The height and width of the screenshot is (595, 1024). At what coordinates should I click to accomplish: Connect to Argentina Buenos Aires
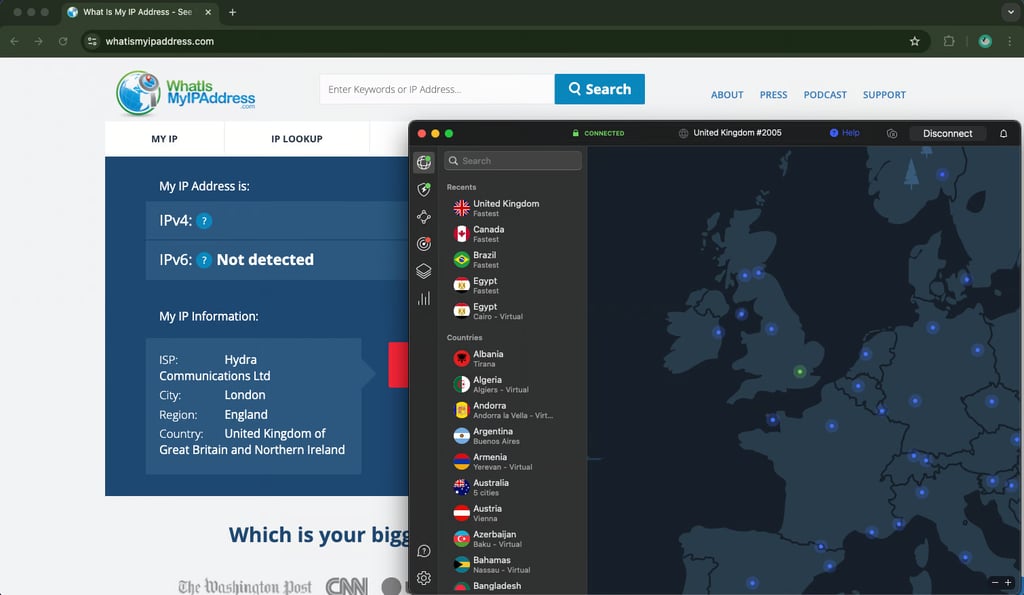click(513, 436)
